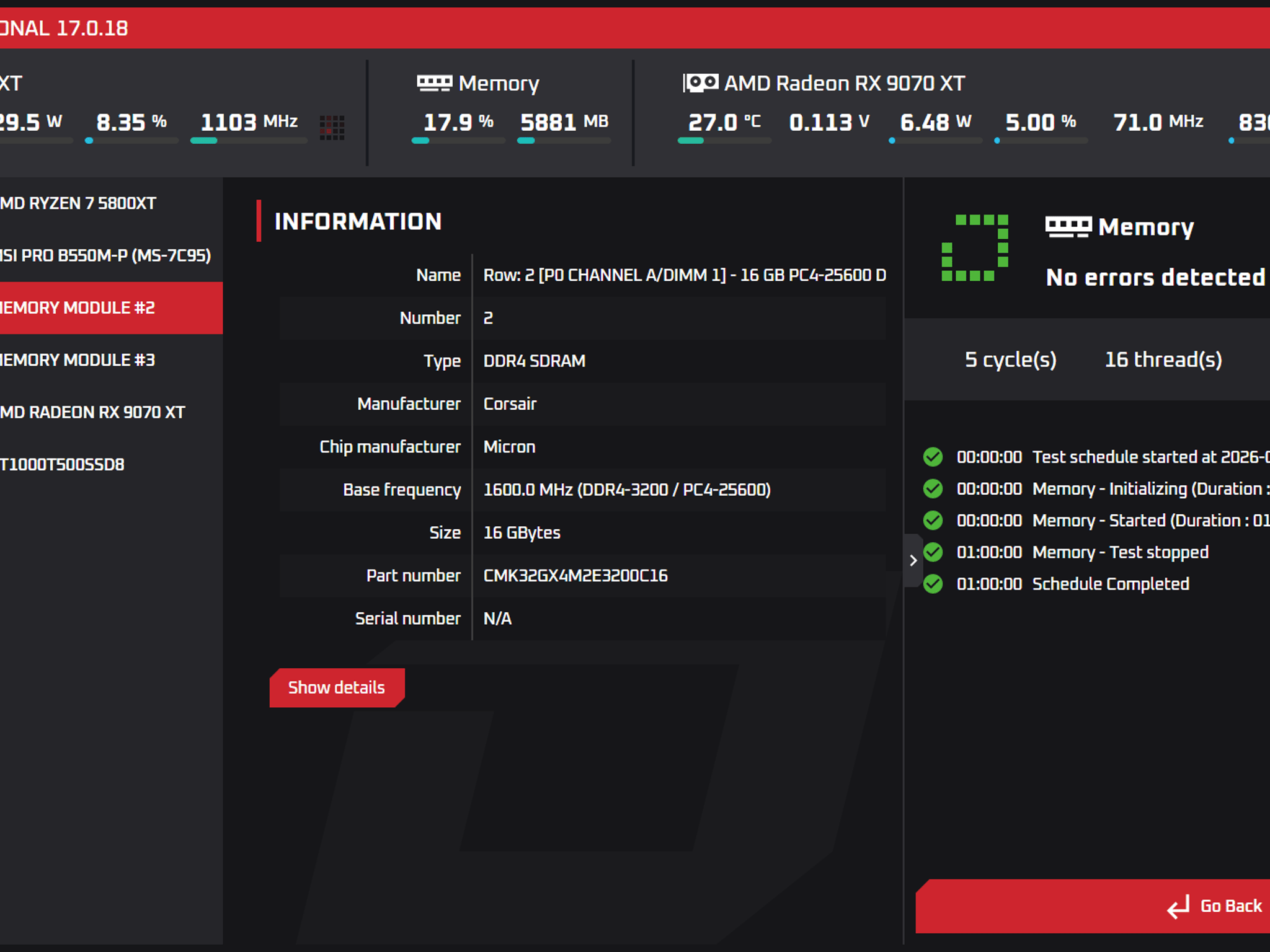
Task: Click the small CPU core grid icon
Action: click(x=332, y=128)
